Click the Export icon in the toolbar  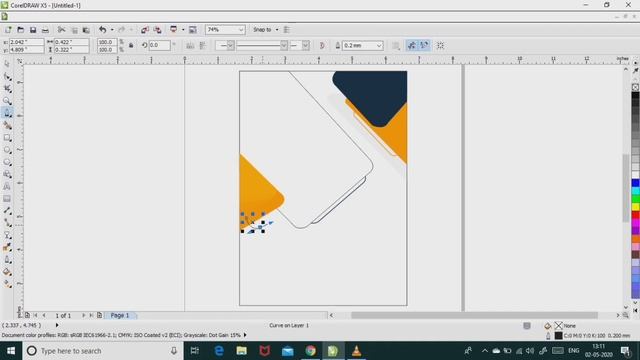click(x=157, y=30)
